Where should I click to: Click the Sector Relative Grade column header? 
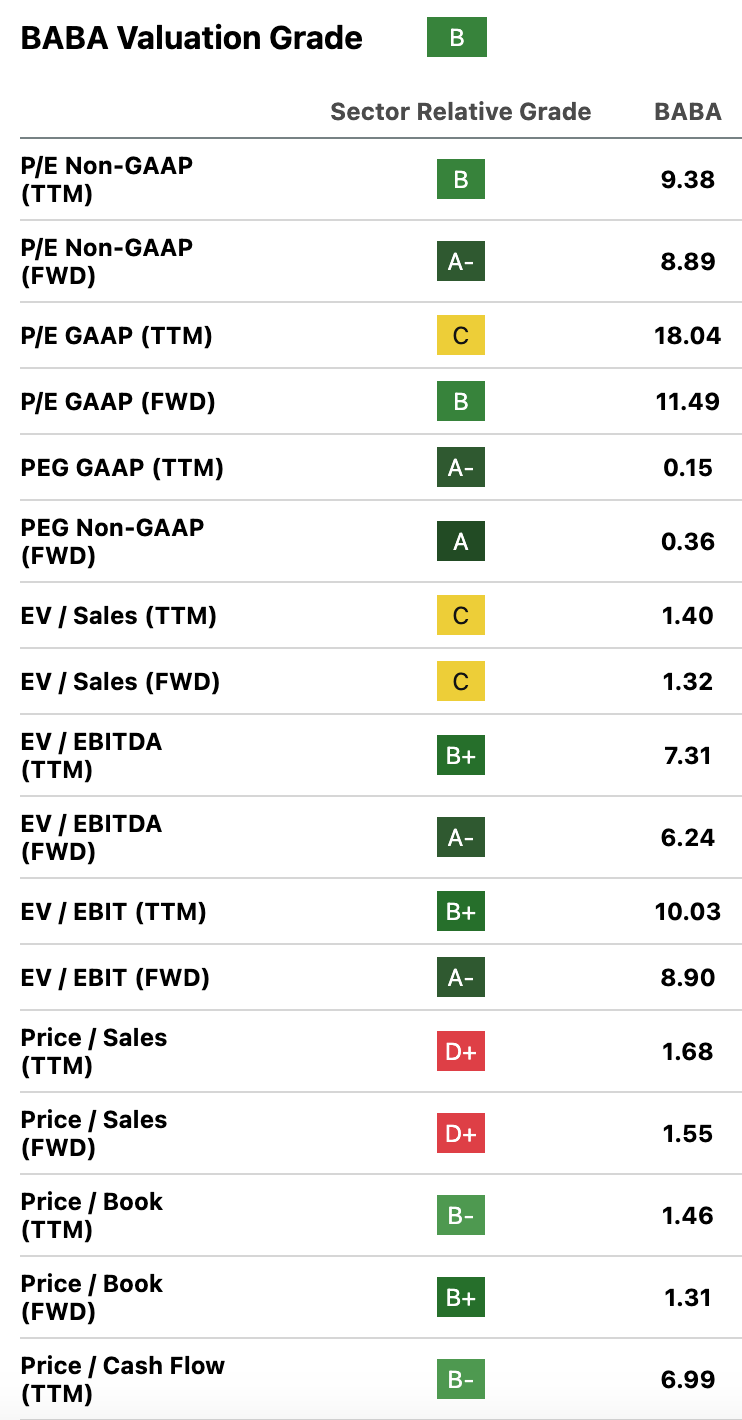460,111
